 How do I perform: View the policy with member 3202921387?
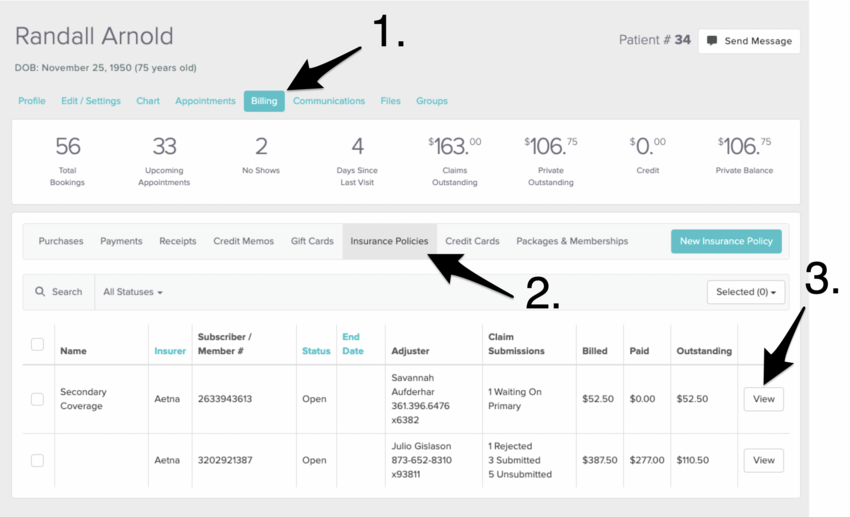coord(763,460)
